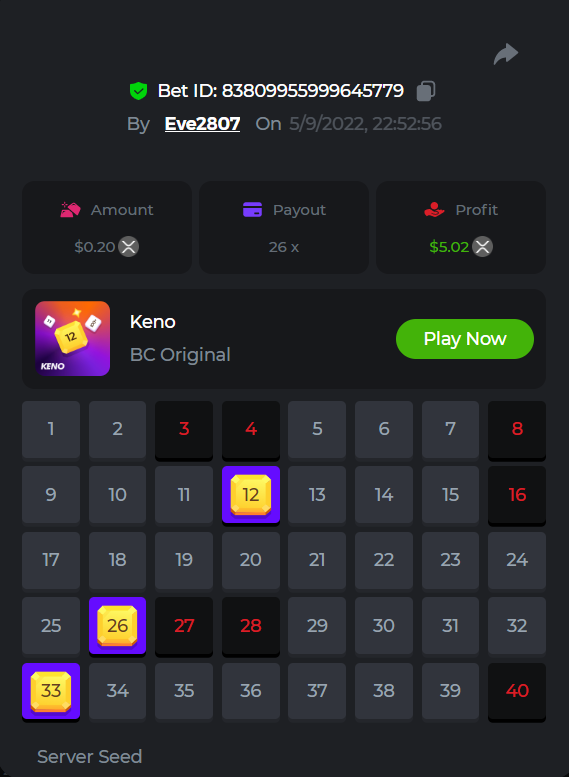The image size is (569, 777).
Task: Click grey number tile 21
Action: point(317,560)
